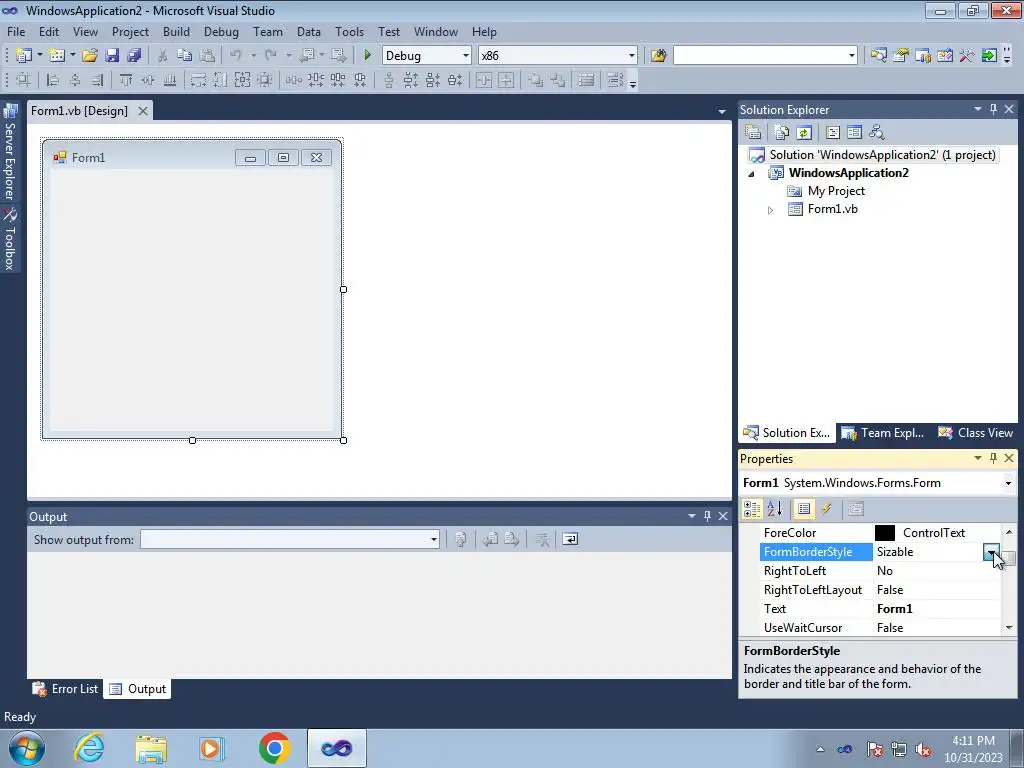Save Form1.vb with the single-floppy Save icon
Image resolution: width=1024 pixels, height=768 pixels.
pos(112,56)
